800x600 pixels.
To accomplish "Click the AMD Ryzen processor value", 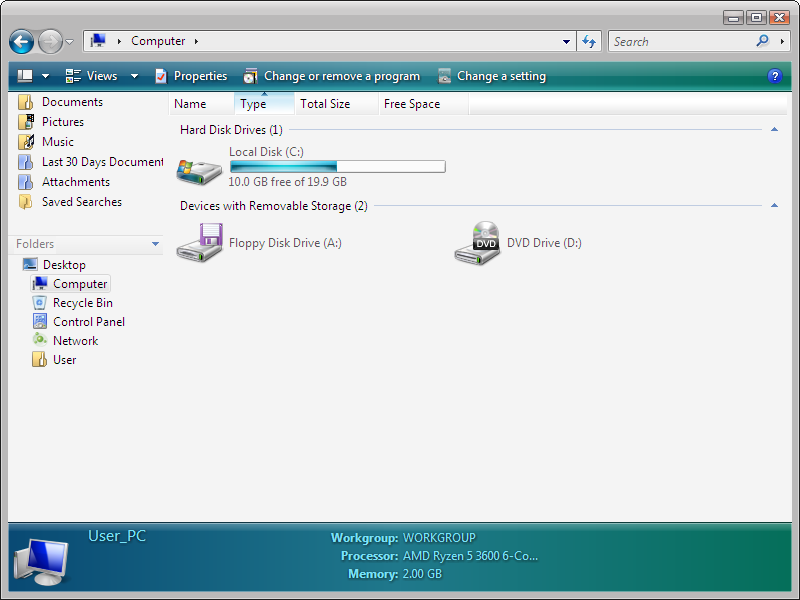I will [470, 556].
